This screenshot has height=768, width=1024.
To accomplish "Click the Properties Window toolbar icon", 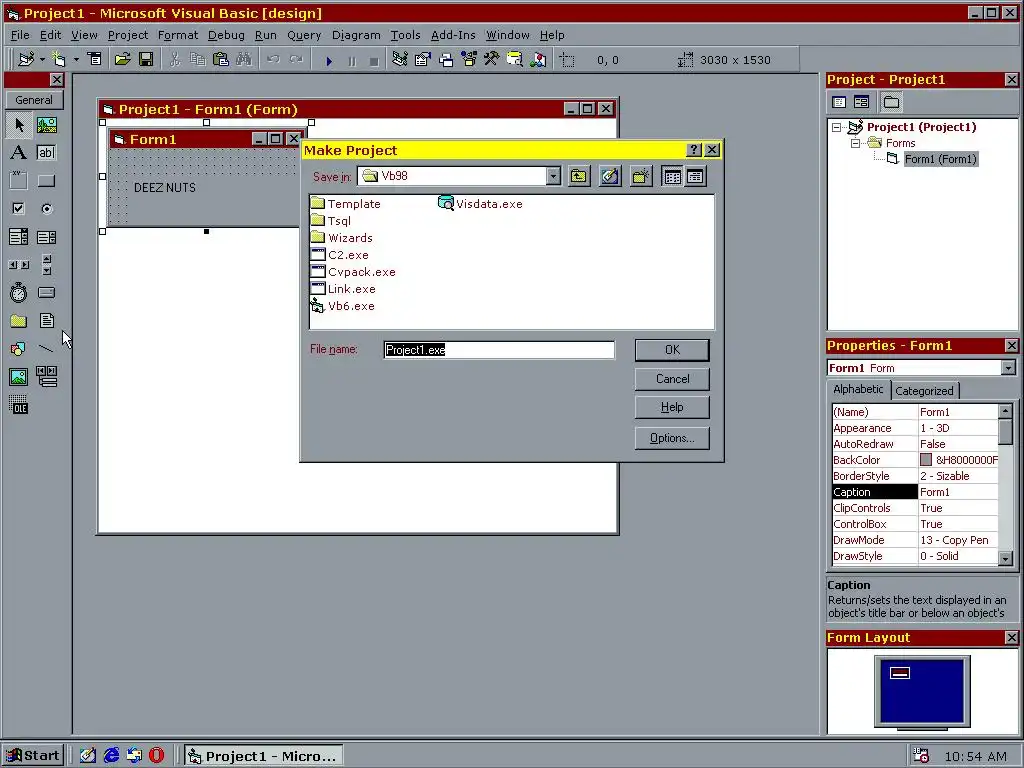I will pos(423,60).
